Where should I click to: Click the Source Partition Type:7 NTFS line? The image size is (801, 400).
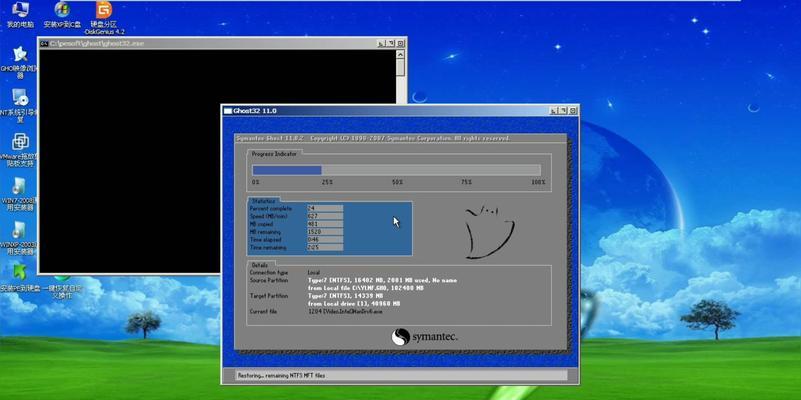click(x=382, y=280)
